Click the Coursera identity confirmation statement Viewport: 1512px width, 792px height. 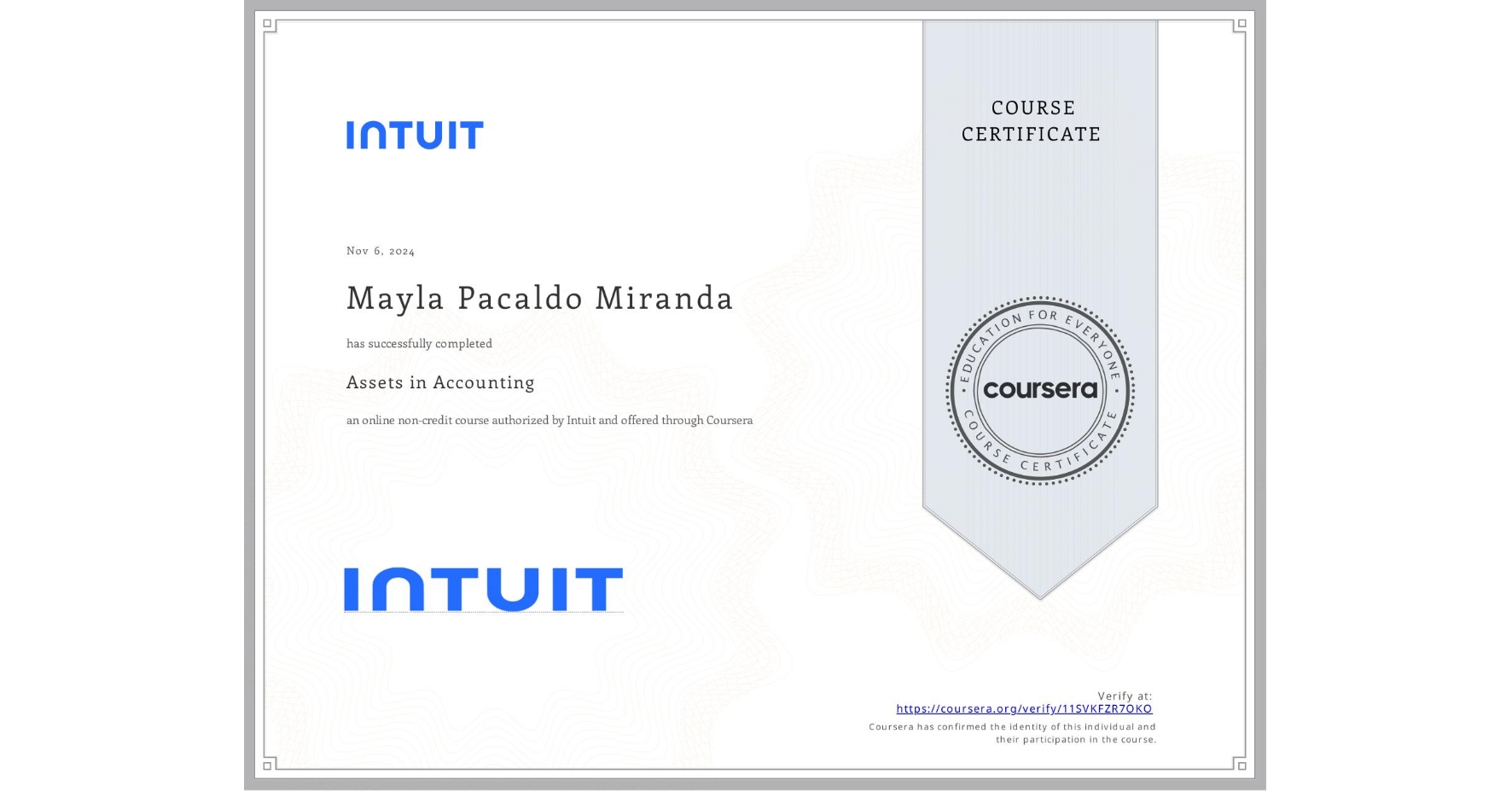(x=1011, y=732)
